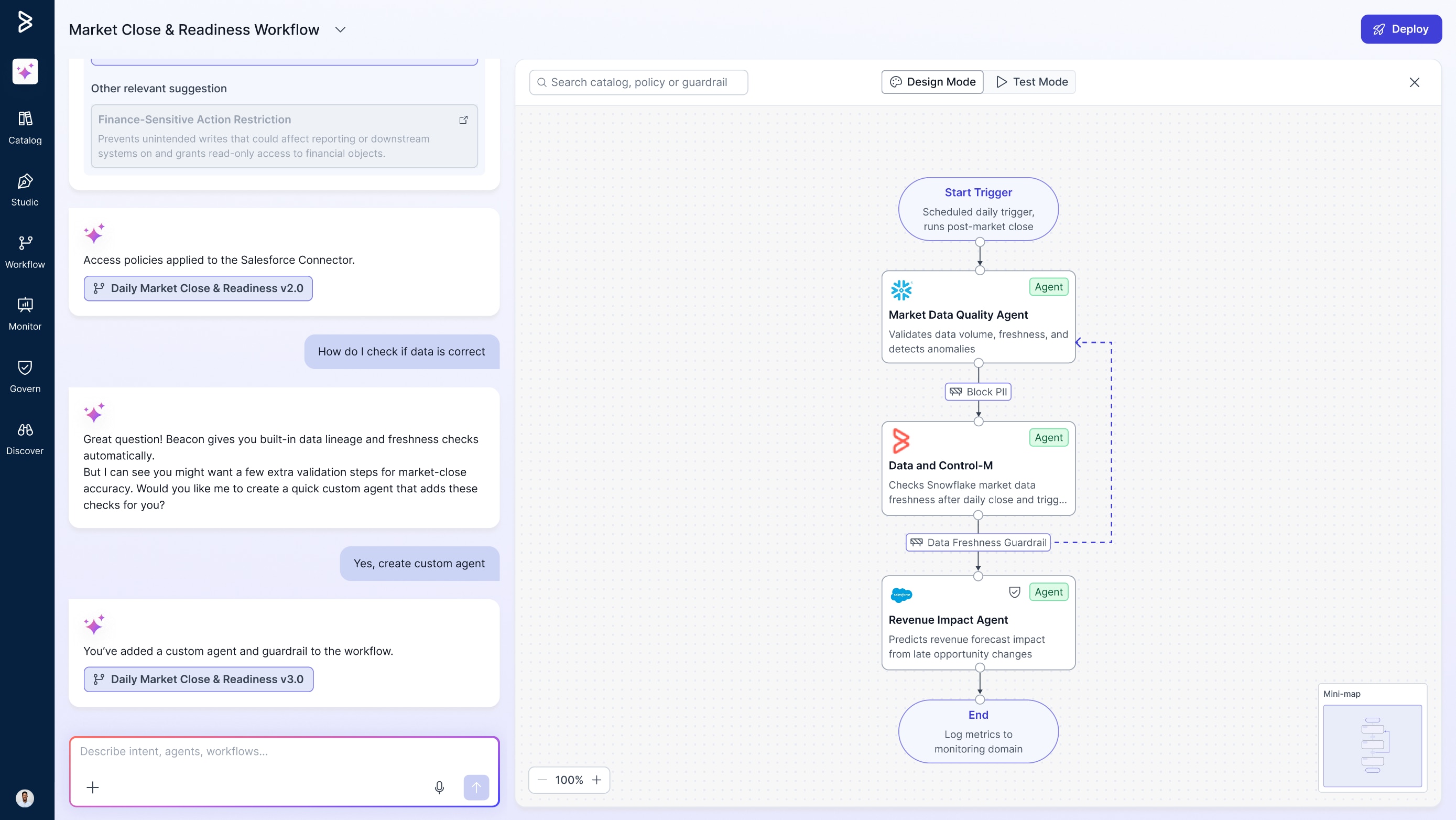Viewport: 1456px width, 820px height.
Task: Click the plus attachment icon in the prompt box
Action: click(x=93, y=786)
